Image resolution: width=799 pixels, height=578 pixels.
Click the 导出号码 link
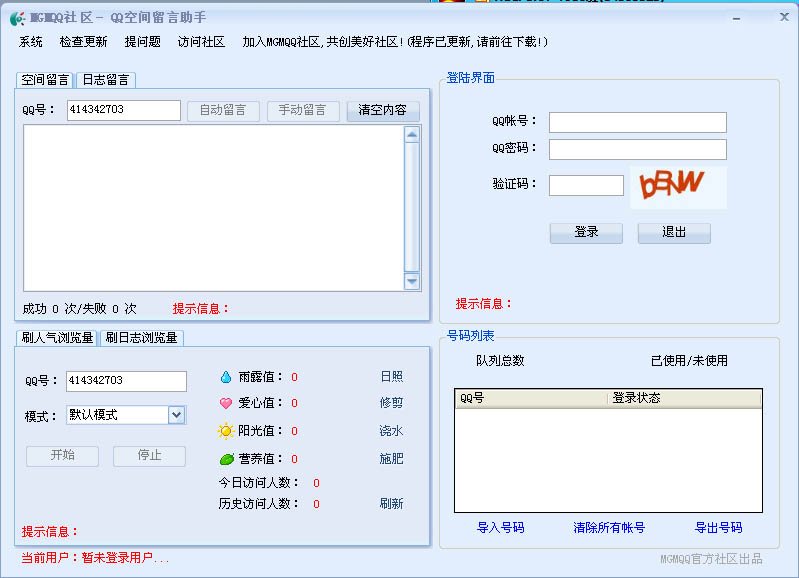tap(718, 528)
